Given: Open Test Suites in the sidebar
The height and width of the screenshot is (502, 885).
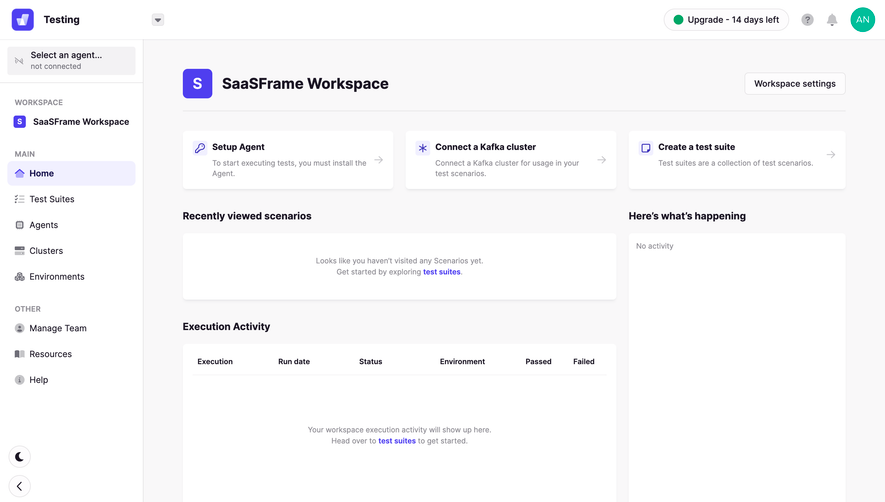Looking at the screenshot, I should click(x=71, y=199).
